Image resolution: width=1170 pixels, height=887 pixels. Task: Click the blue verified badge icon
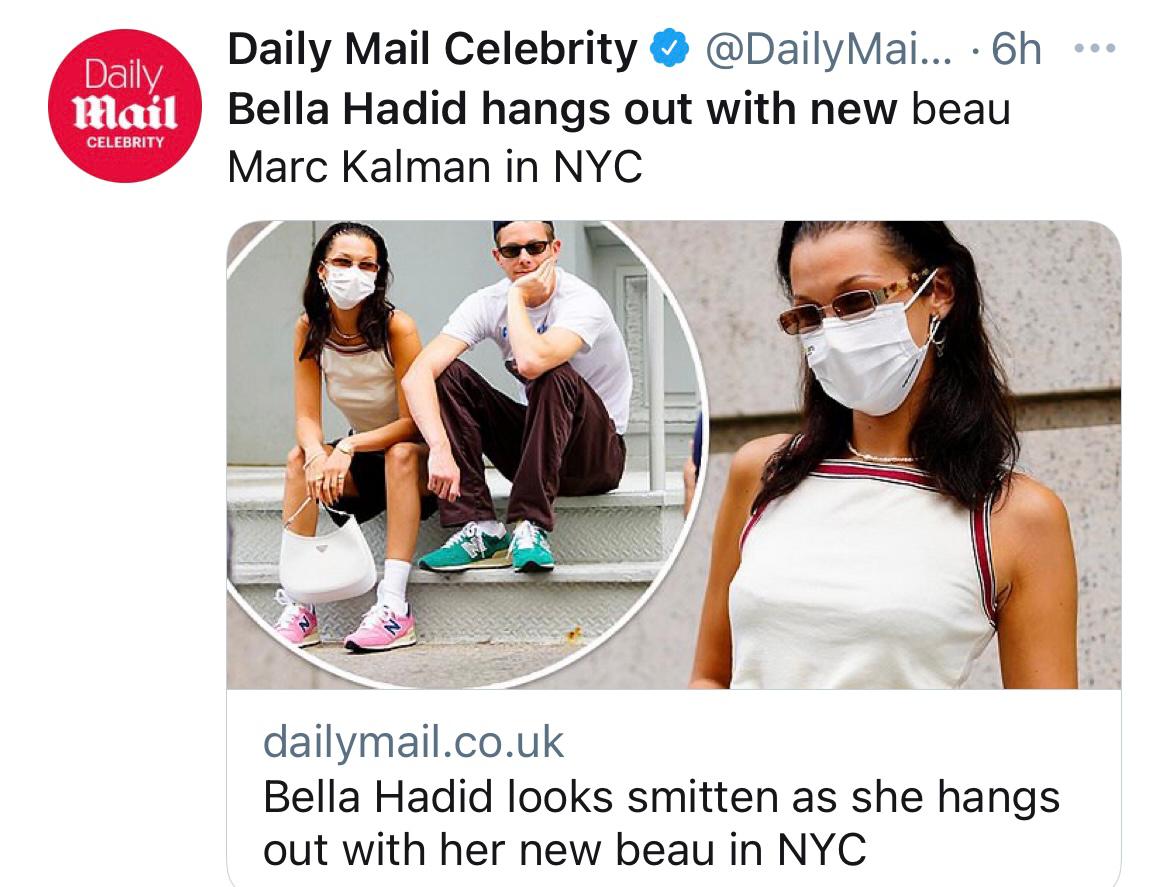click(669, 48)
